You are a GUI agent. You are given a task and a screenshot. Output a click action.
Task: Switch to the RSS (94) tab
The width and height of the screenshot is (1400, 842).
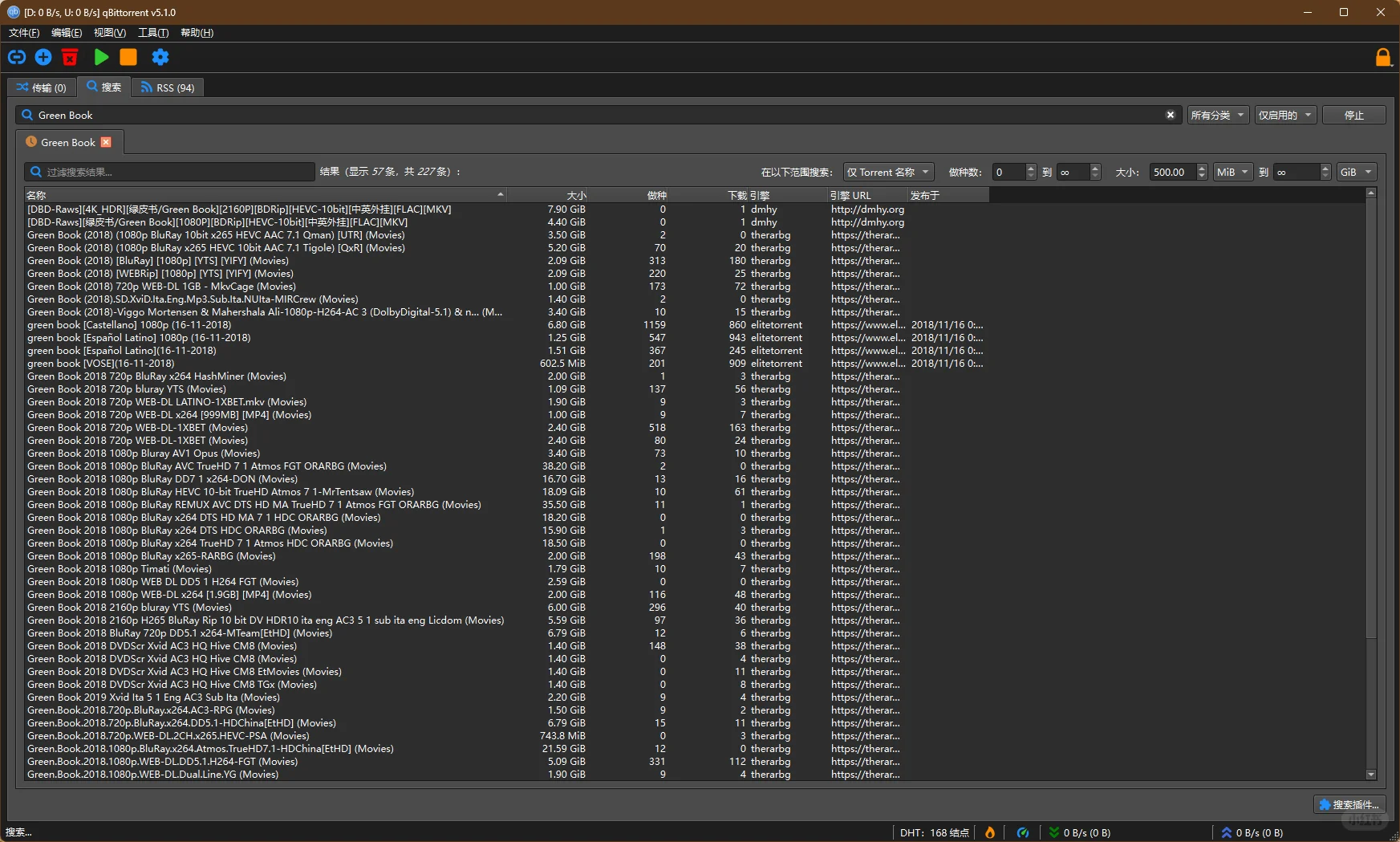pyautogui.click(x=168, y=87)
